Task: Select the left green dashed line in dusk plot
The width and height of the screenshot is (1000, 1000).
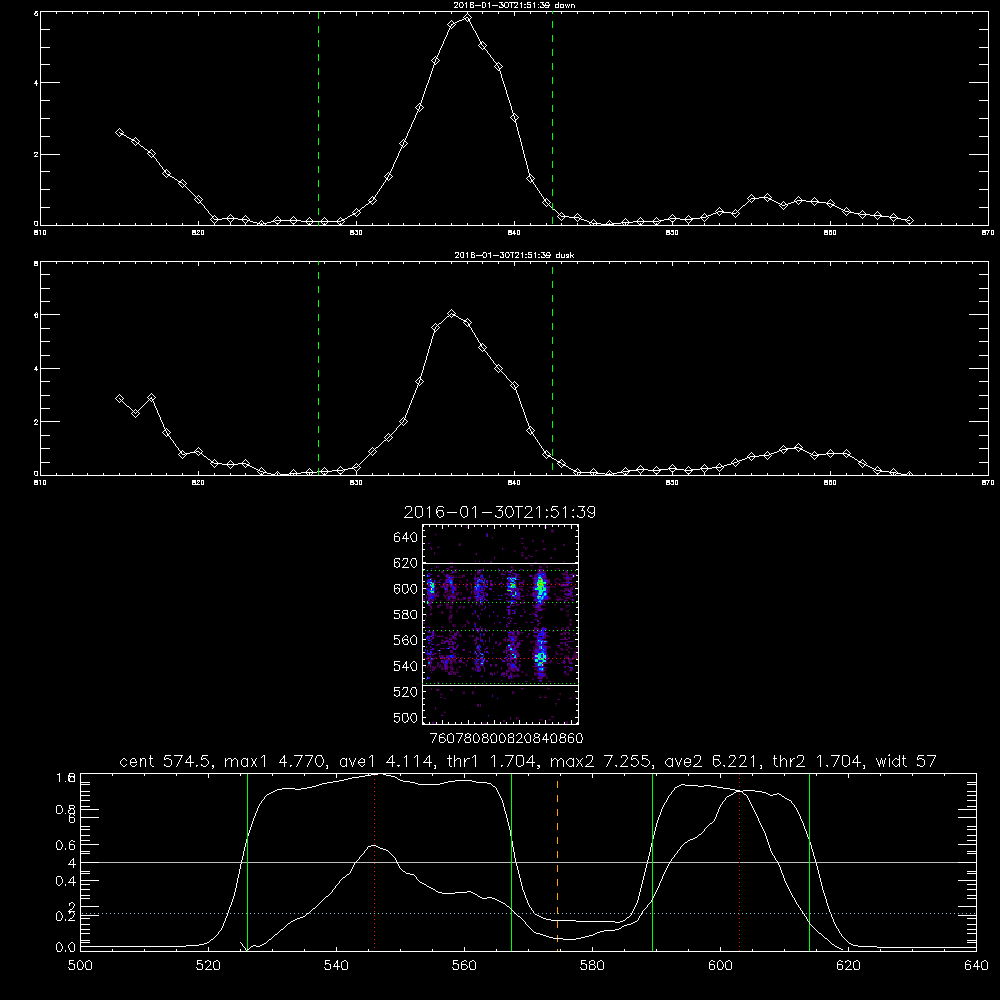Action: [318, 368]
